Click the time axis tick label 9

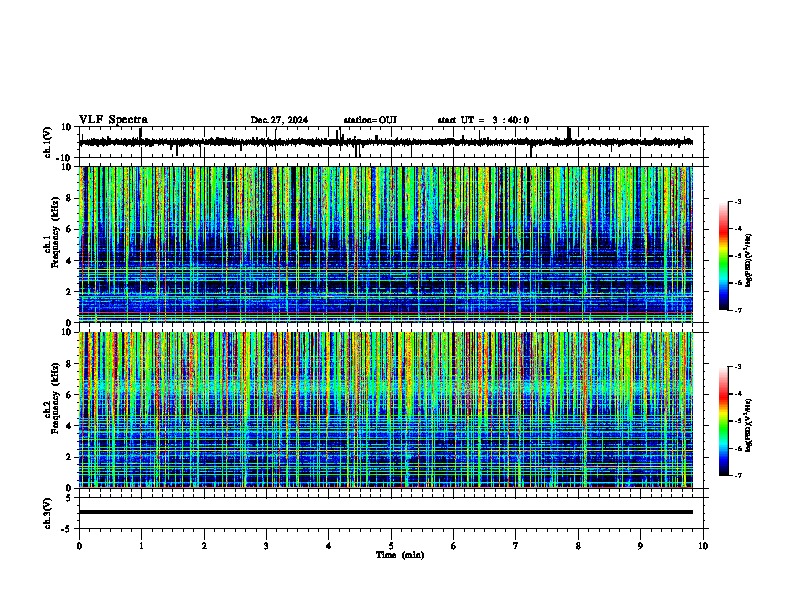click(640, 546)
